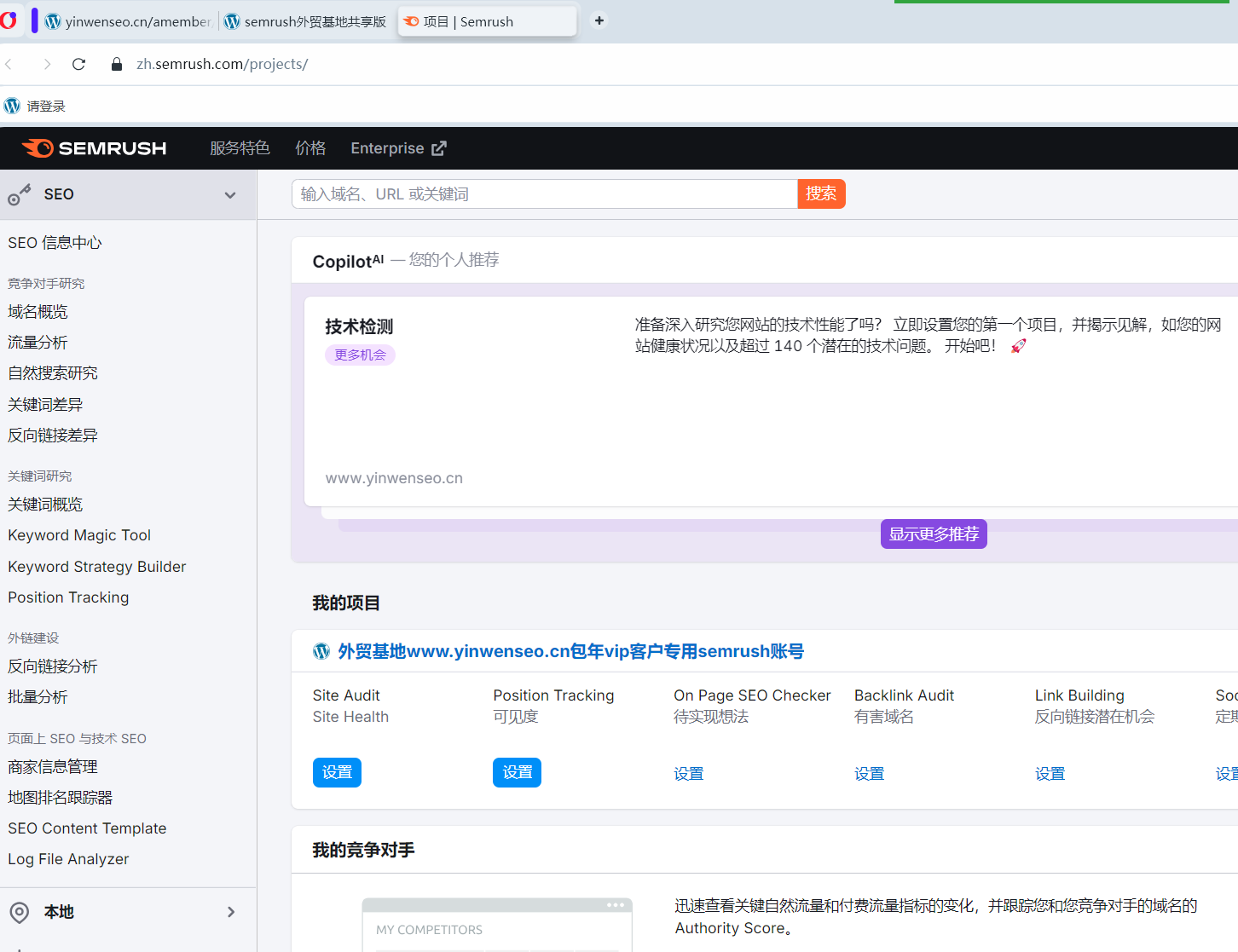Screen dimensions: 1238x952
Task: Open the 外贸基地 project link
Action: pos(570,650)
